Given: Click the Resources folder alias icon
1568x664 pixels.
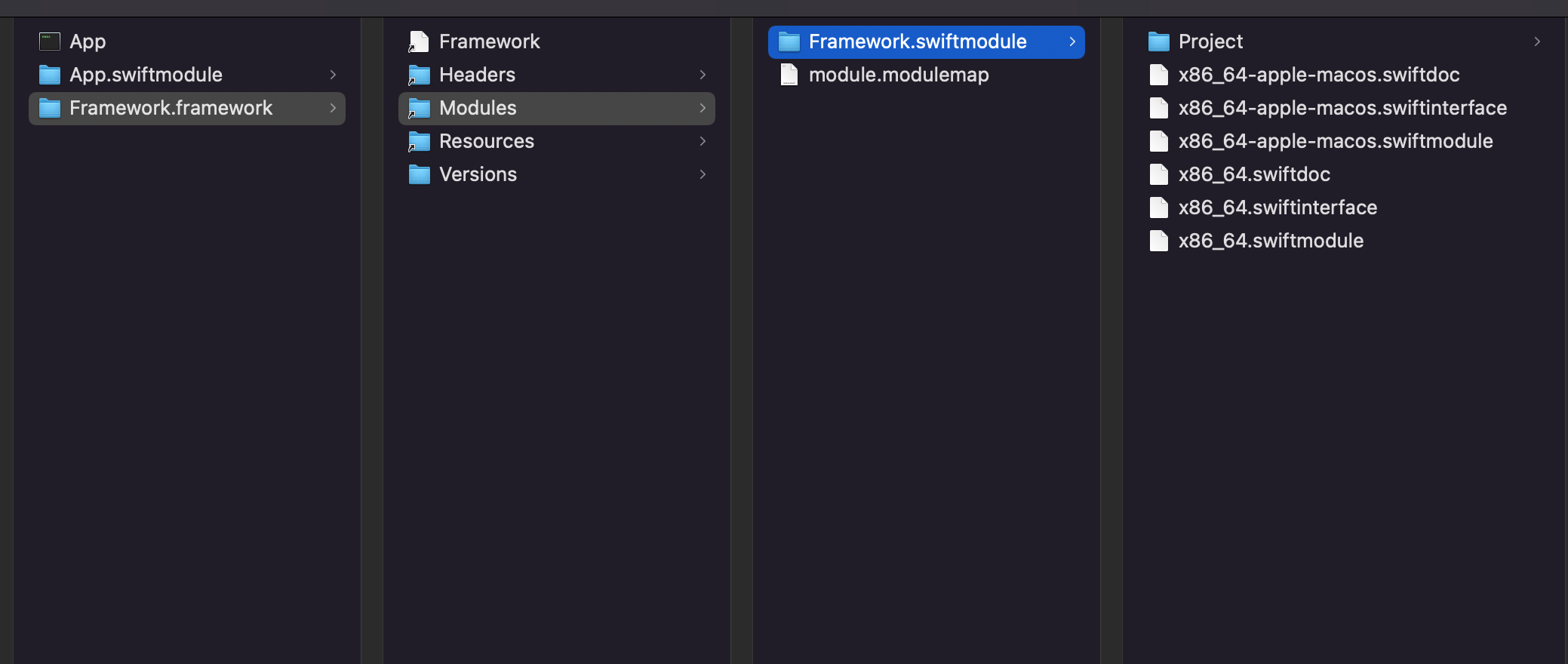Looking at the screenshot, I should tap(419, 141).
